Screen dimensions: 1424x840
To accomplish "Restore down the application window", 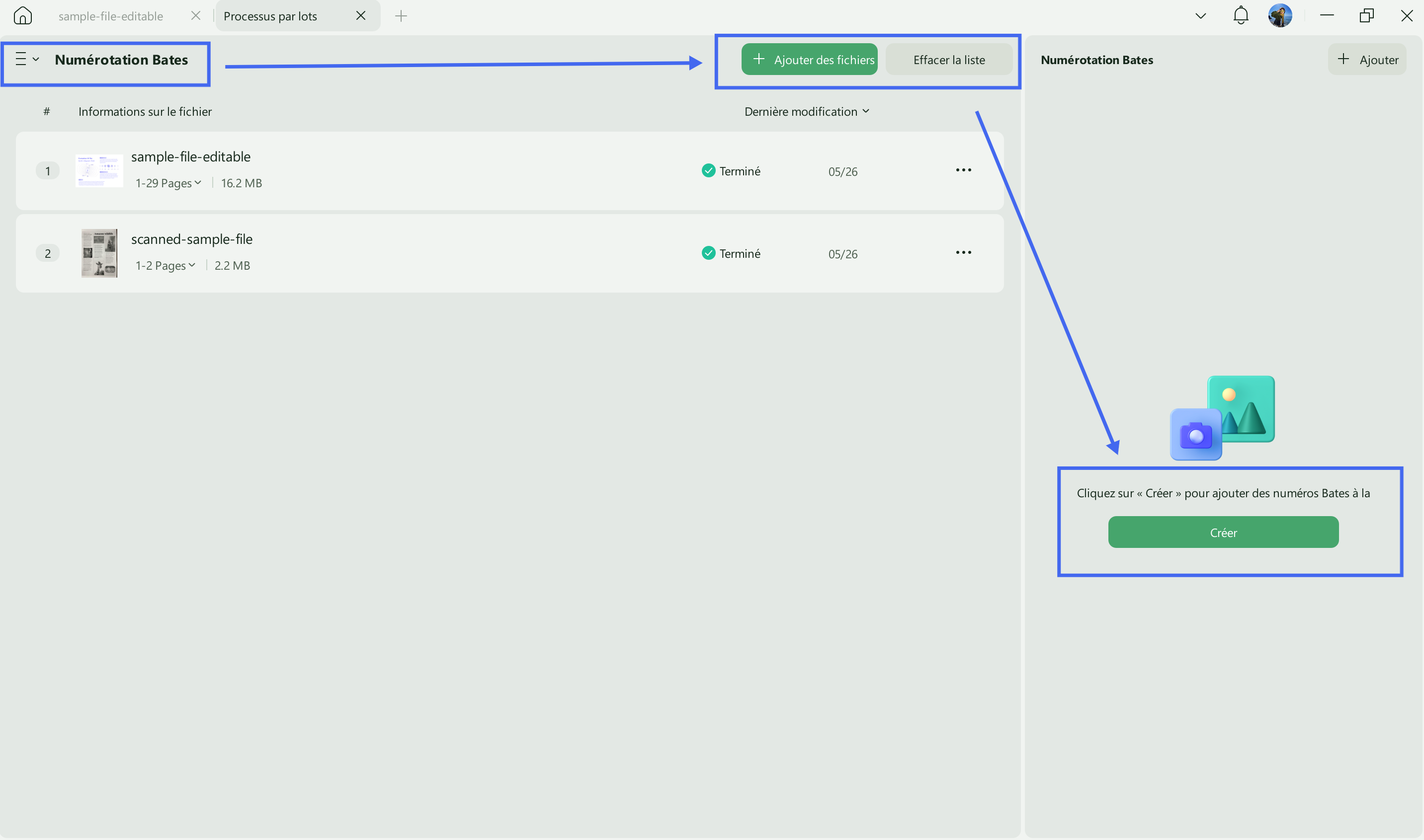I will (1367, 15).
